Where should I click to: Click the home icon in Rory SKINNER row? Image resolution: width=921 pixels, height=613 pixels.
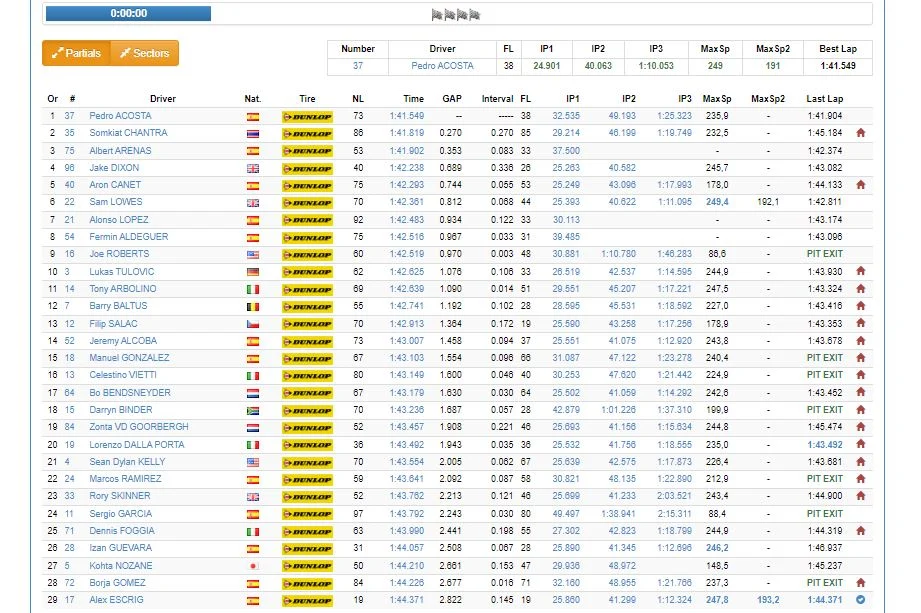pos(861,496)
